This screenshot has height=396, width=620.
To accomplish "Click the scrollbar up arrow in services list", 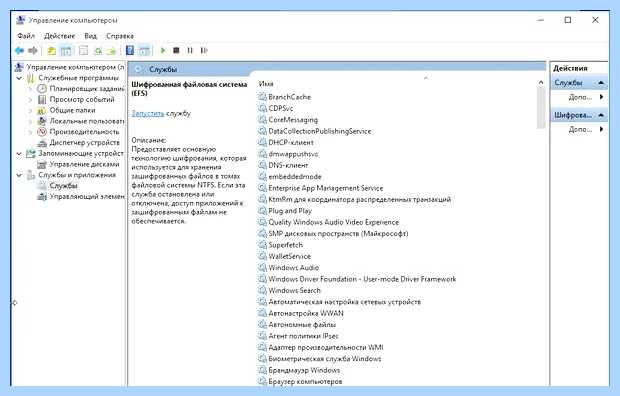I will tap(541, 82).
